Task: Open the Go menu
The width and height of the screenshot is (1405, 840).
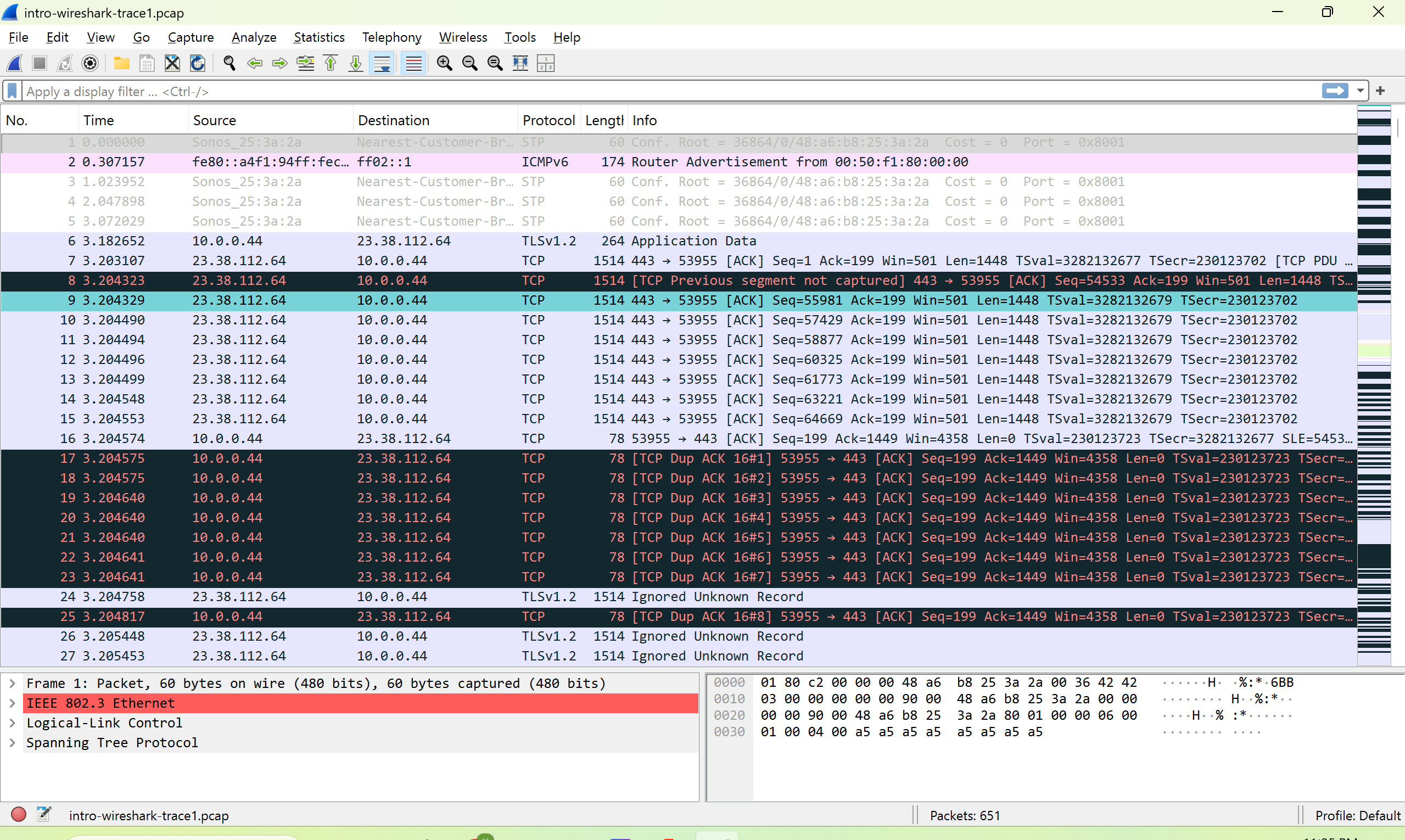Action: (x=141, y=37)
